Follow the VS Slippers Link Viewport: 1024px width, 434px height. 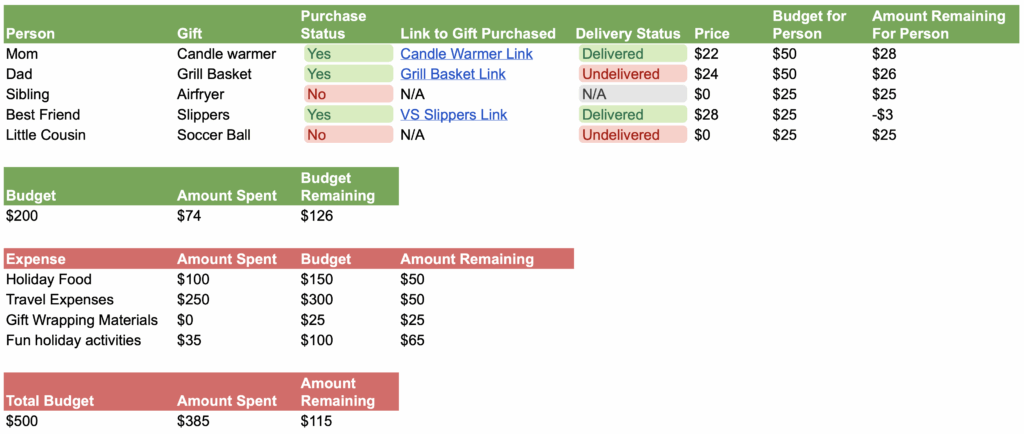[x=454, y=115]
